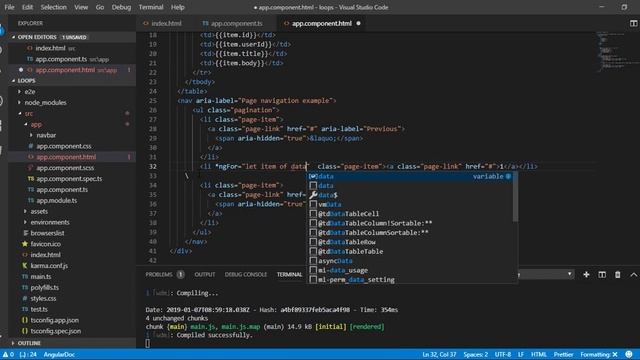640x360 pixels.
Task: Open the Help menu
Action: [x=178, y=7]
